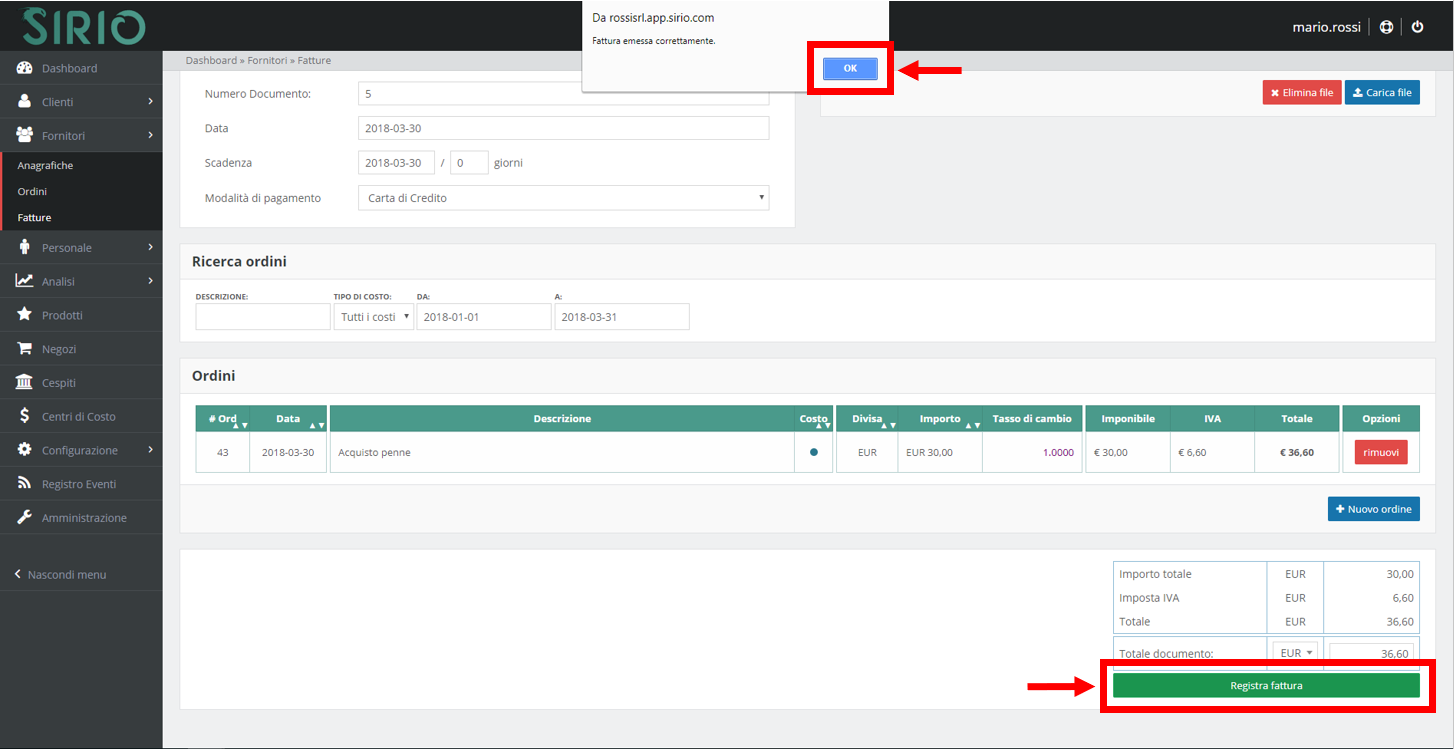The image size is (1454, 749).
Task: Open Prodotti star menu entry
Action: tap(62, 315)
